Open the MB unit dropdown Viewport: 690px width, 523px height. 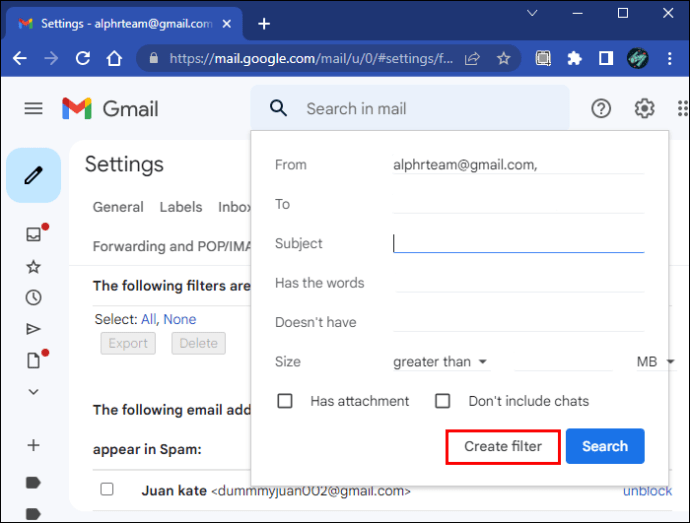pos(656,362)
